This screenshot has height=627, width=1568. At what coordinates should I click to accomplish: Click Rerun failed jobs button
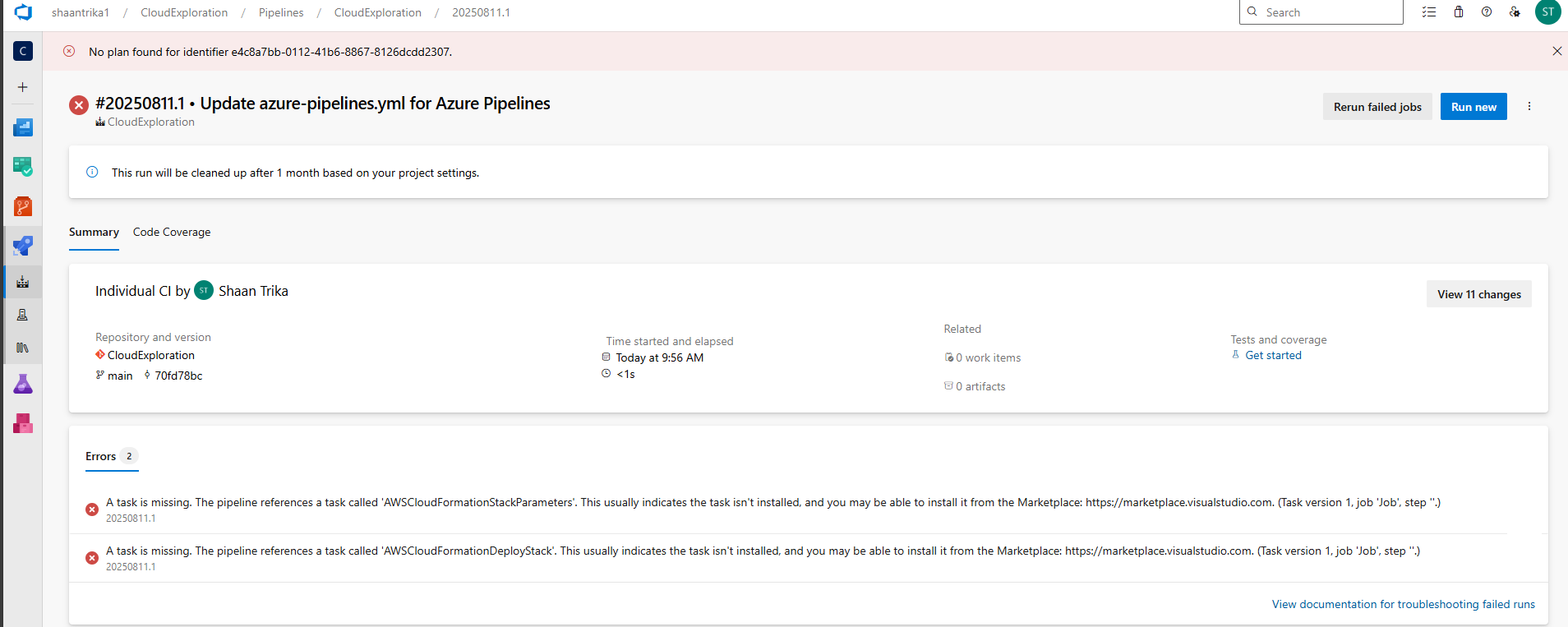1377,107
